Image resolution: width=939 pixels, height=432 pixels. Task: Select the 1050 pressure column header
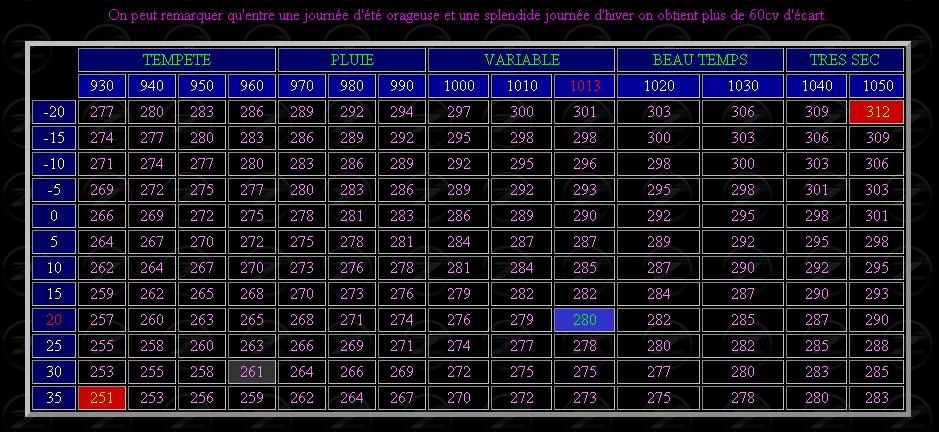877,86
